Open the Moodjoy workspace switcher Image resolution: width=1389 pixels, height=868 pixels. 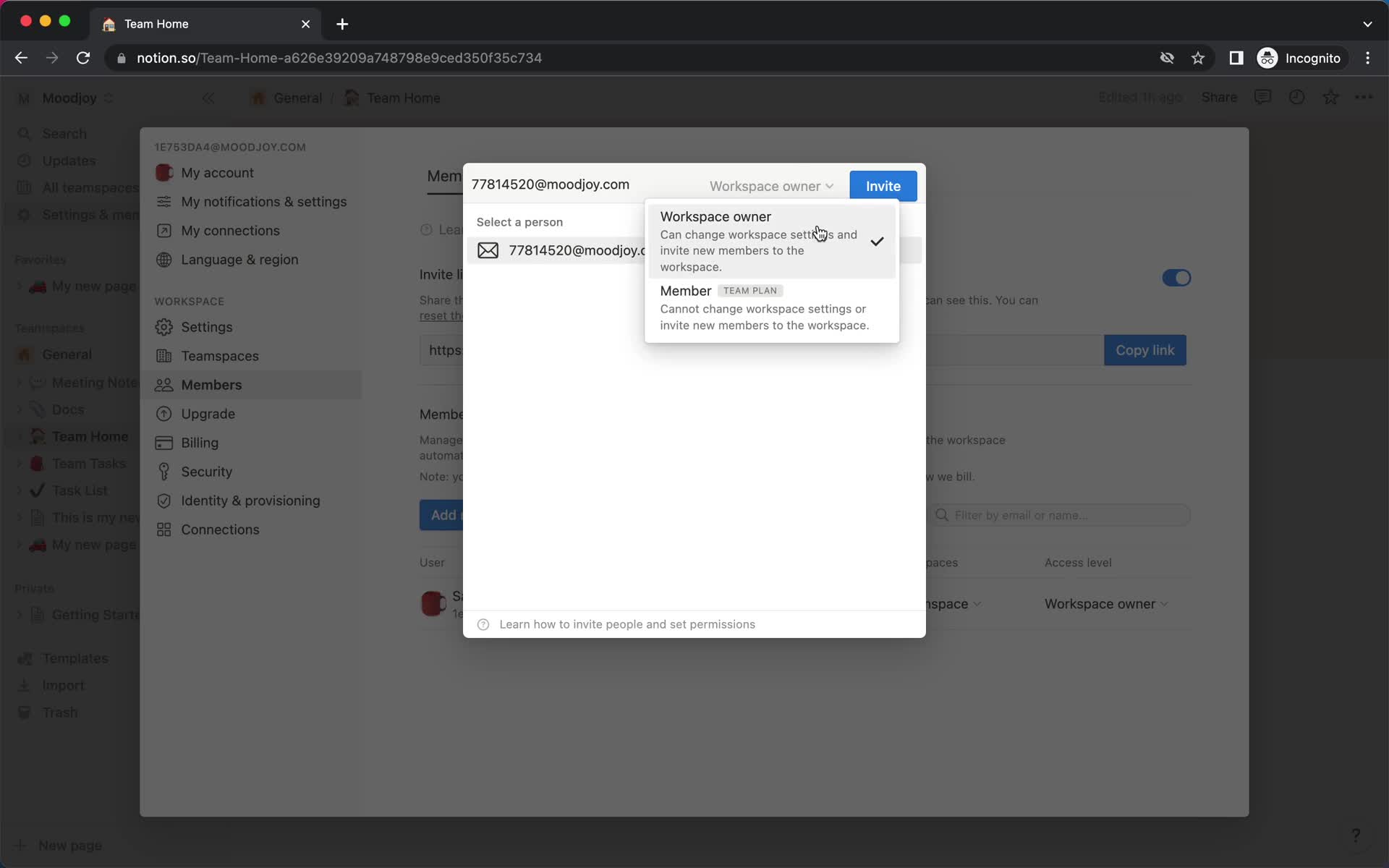[67, 98]
